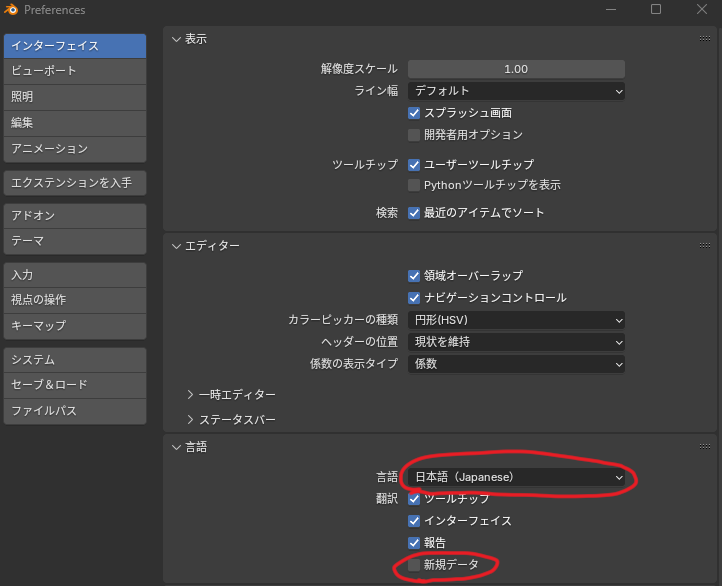Viewport: 722px width, 586px height.
Task: Click the 解像度スケール value slider
Action: coord(516,69)
